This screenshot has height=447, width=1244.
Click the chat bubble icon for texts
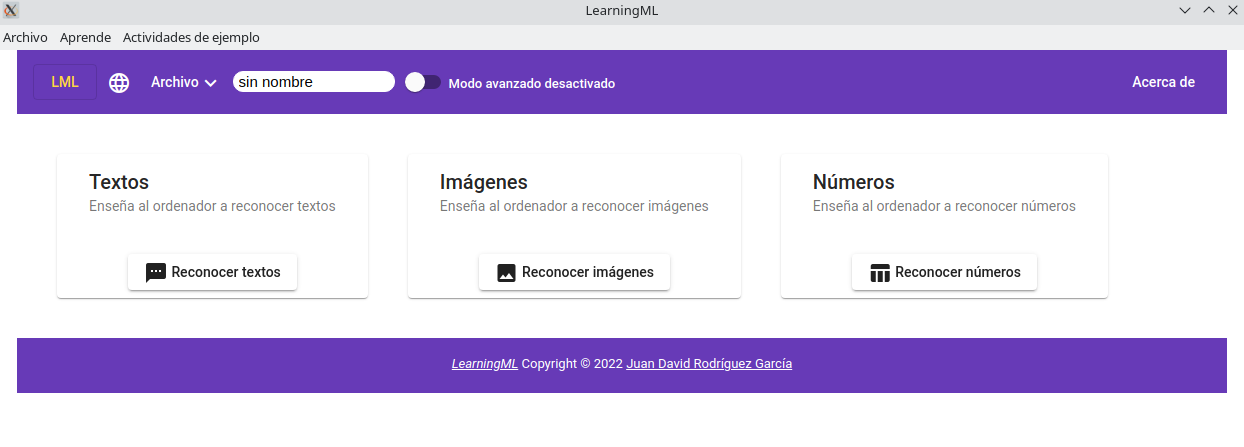(x=155, y=272)
